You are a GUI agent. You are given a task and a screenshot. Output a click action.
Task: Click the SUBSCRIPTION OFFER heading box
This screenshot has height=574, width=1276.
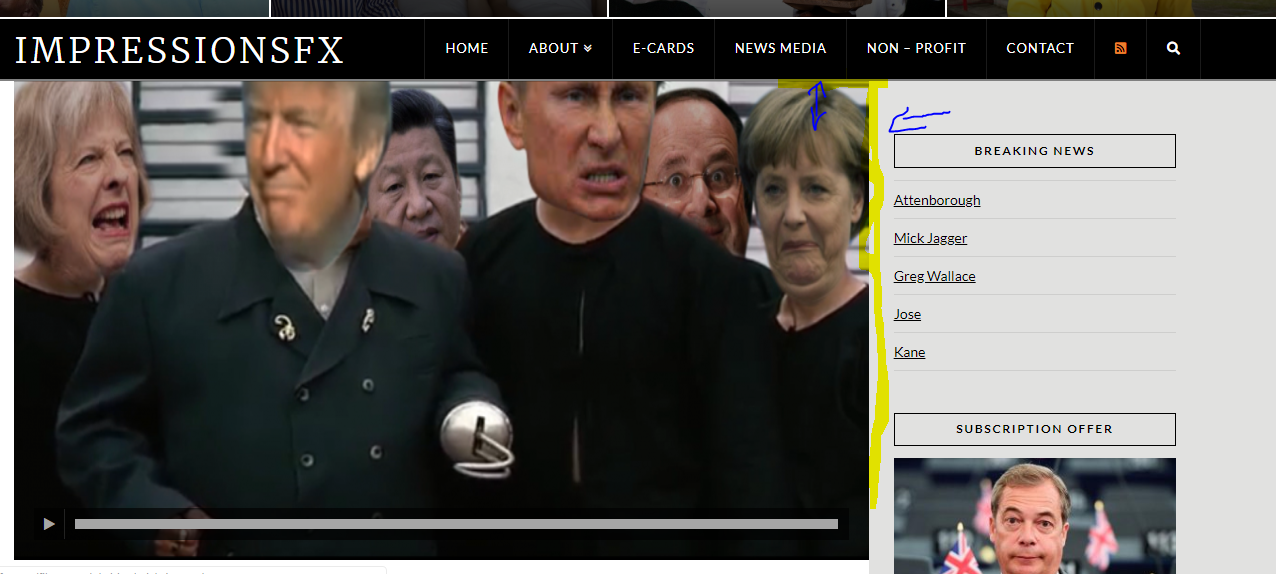click(x=1034, y=429)
